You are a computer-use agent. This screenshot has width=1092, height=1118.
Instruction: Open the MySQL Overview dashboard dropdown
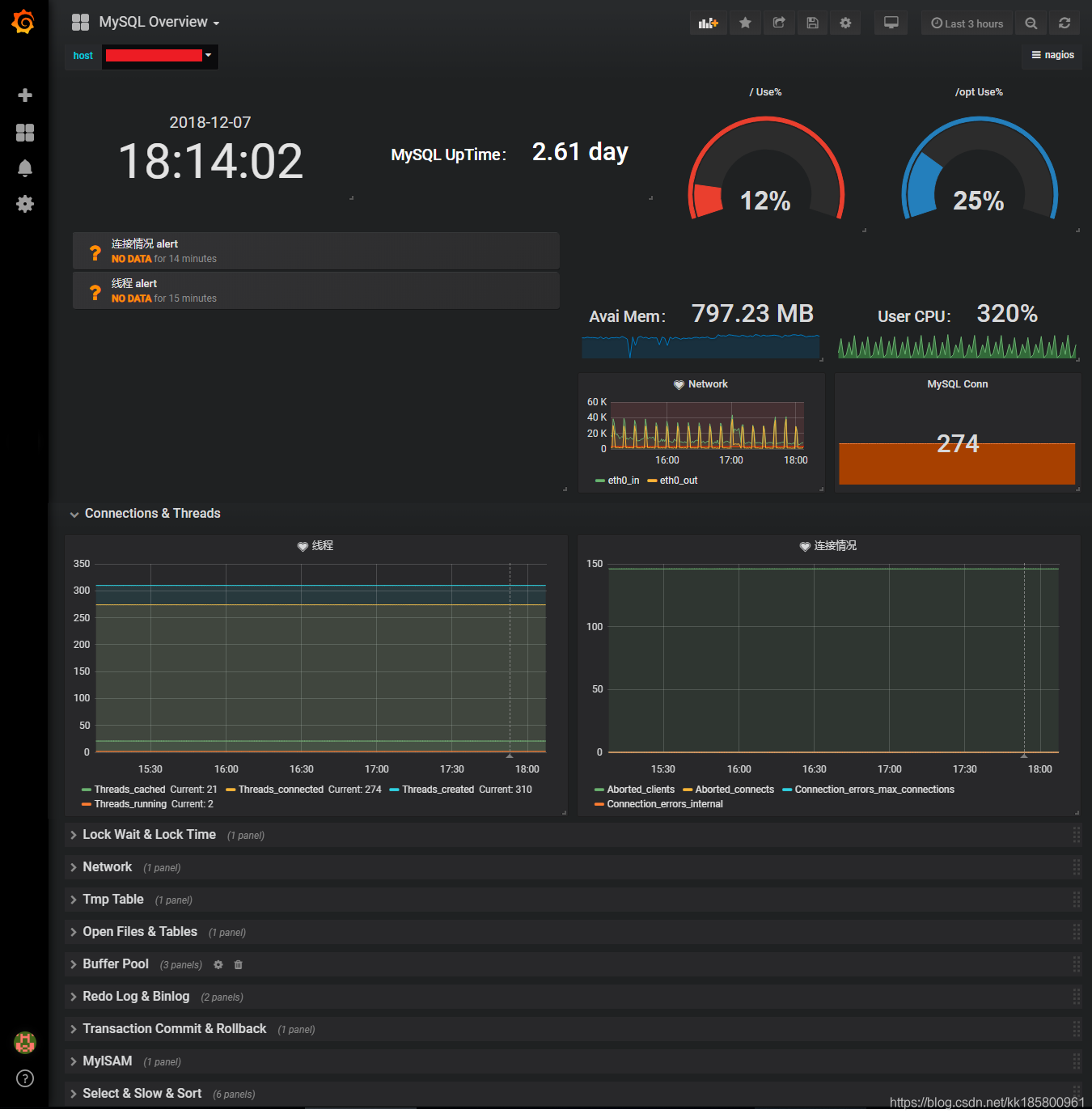pyautogui.click(x=159, y=22)
